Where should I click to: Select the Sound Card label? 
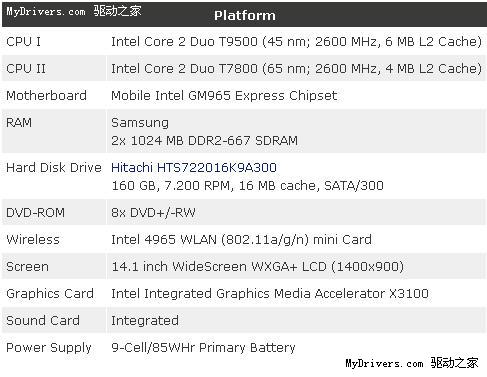pyautogui.click(x=43, y=321)
